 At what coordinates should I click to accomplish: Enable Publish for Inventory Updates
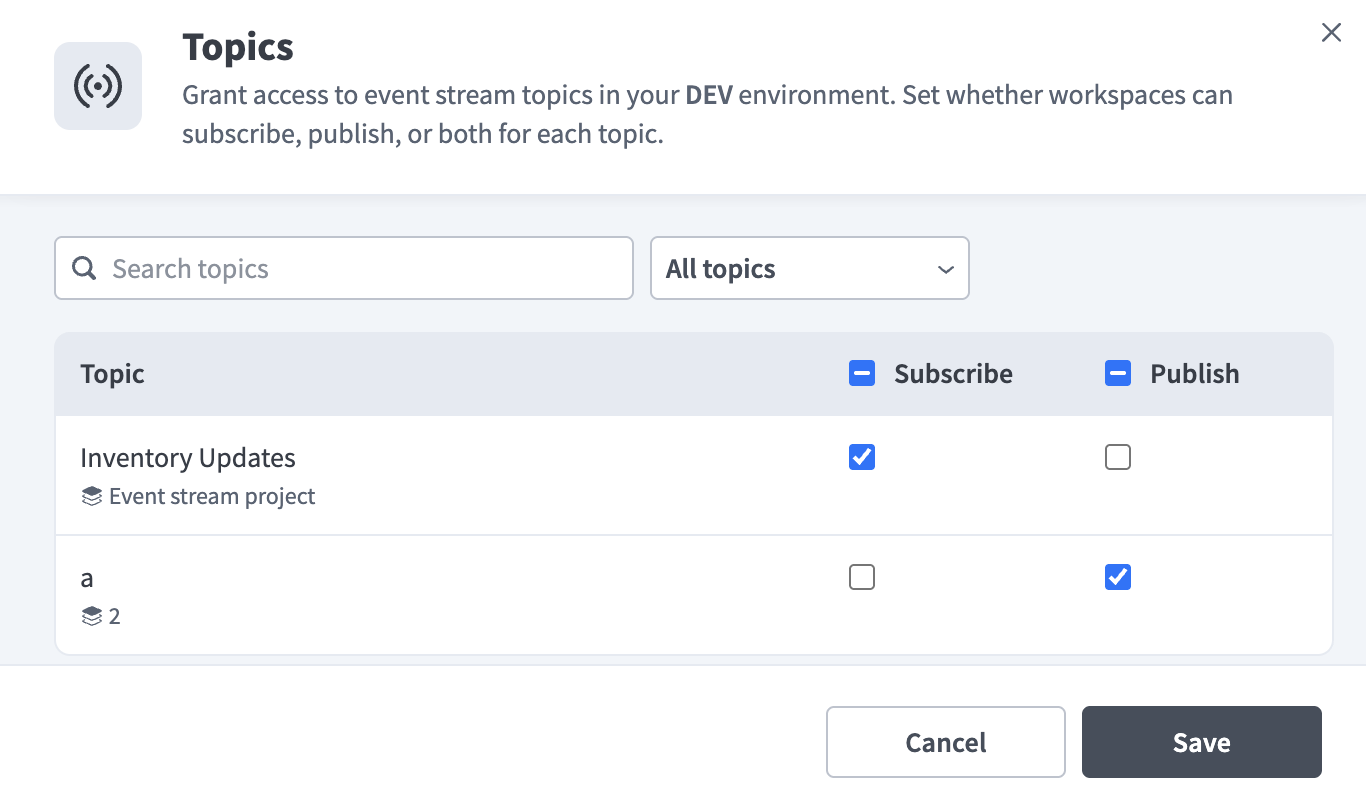(1118, 457)
